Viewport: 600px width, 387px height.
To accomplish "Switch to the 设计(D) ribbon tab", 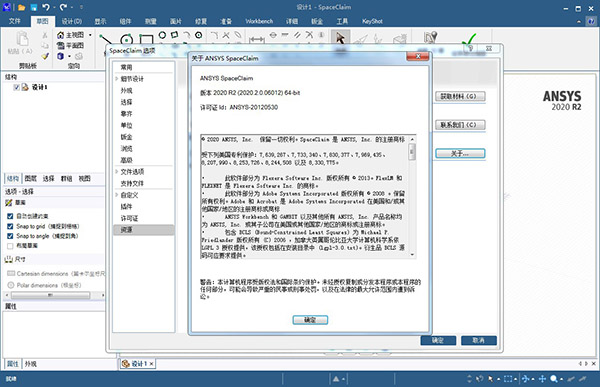I will coord(72,21).
